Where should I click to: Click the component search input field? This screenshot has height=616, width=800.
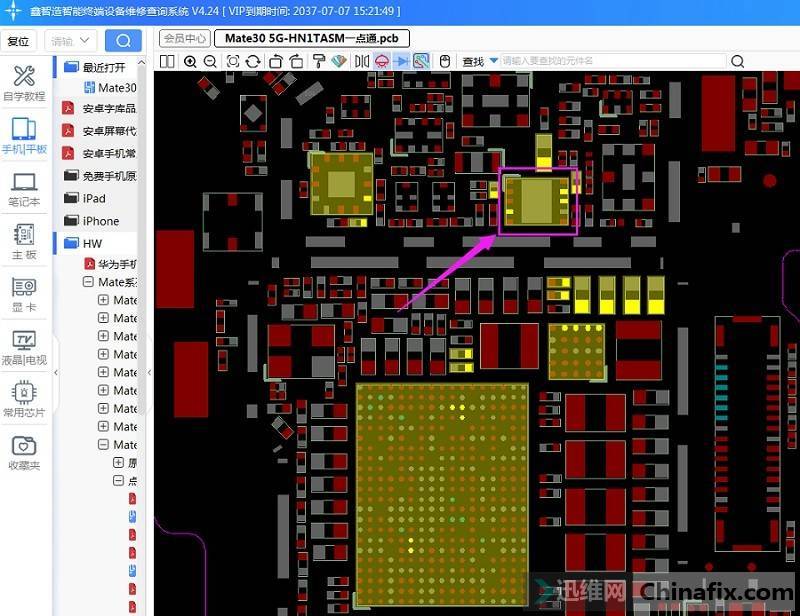point(612,61)
